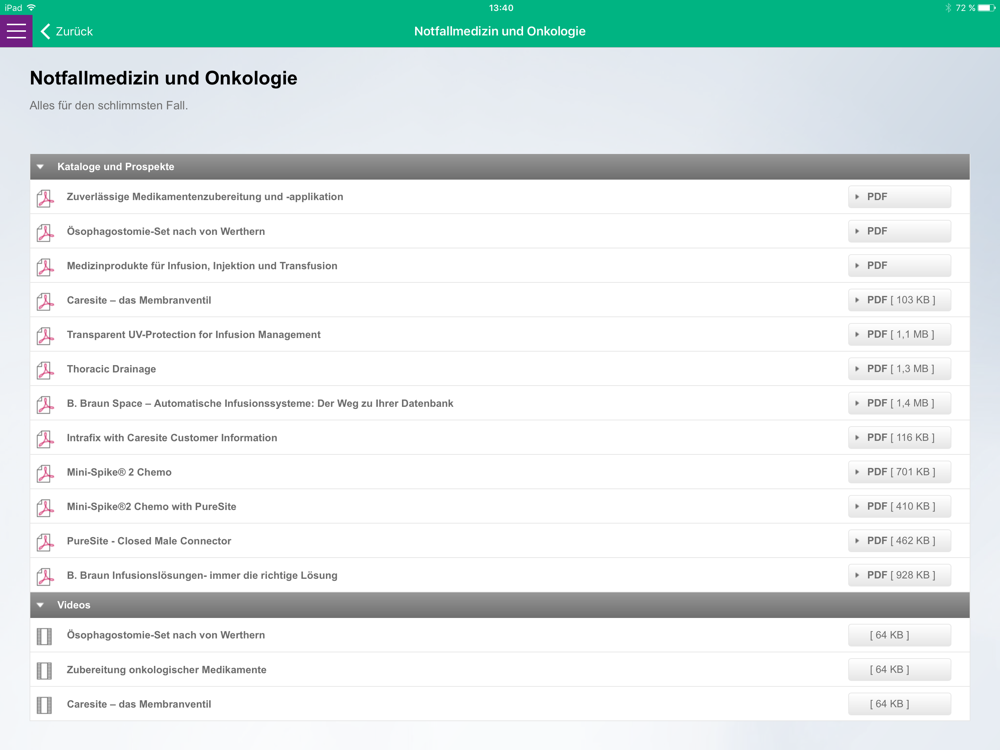
Task: Click PDF icon of Medizinprodukte für Infusion row
Action: pos(45,267)
